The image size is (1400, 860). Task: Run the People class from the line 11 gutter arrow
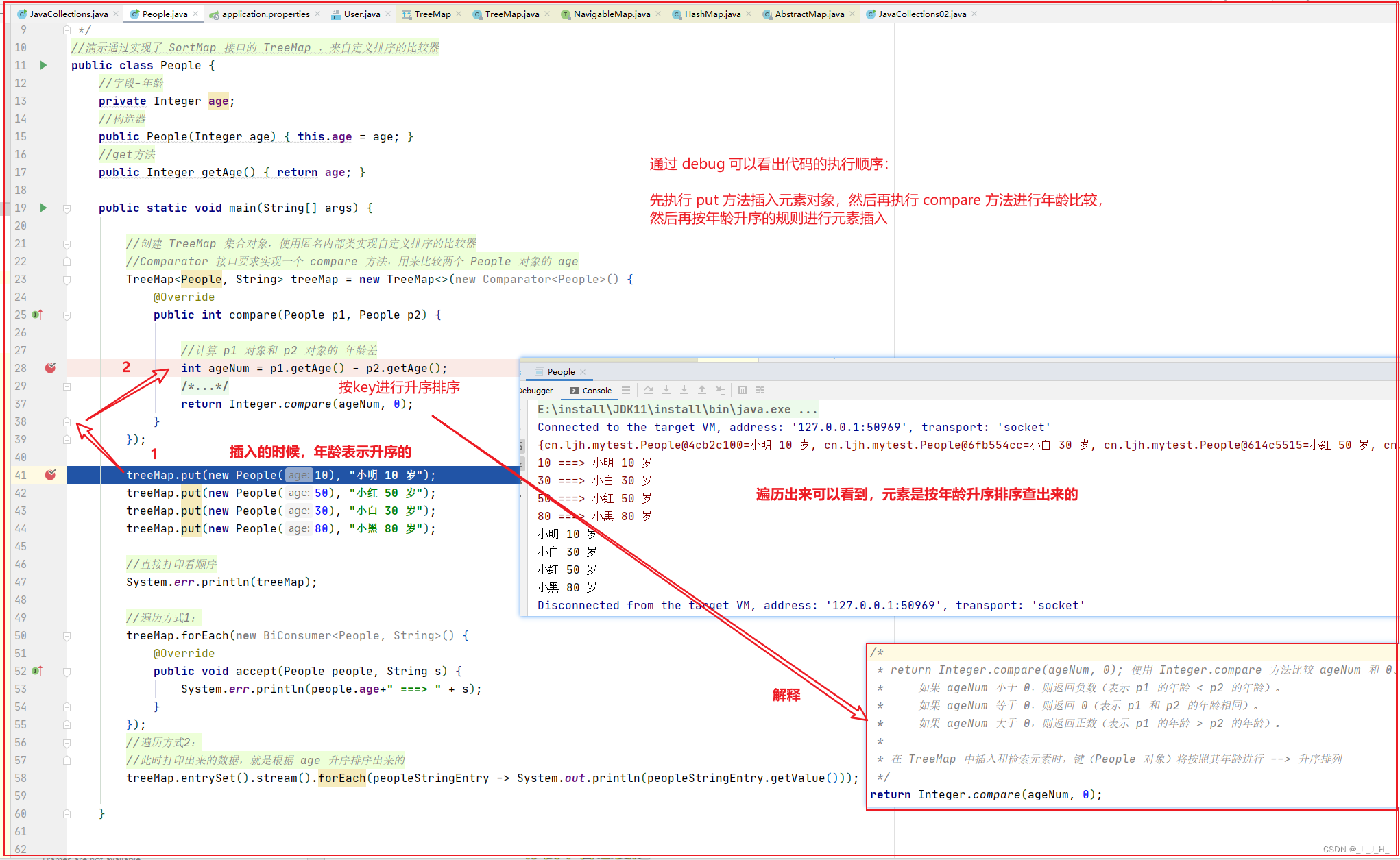43,65
